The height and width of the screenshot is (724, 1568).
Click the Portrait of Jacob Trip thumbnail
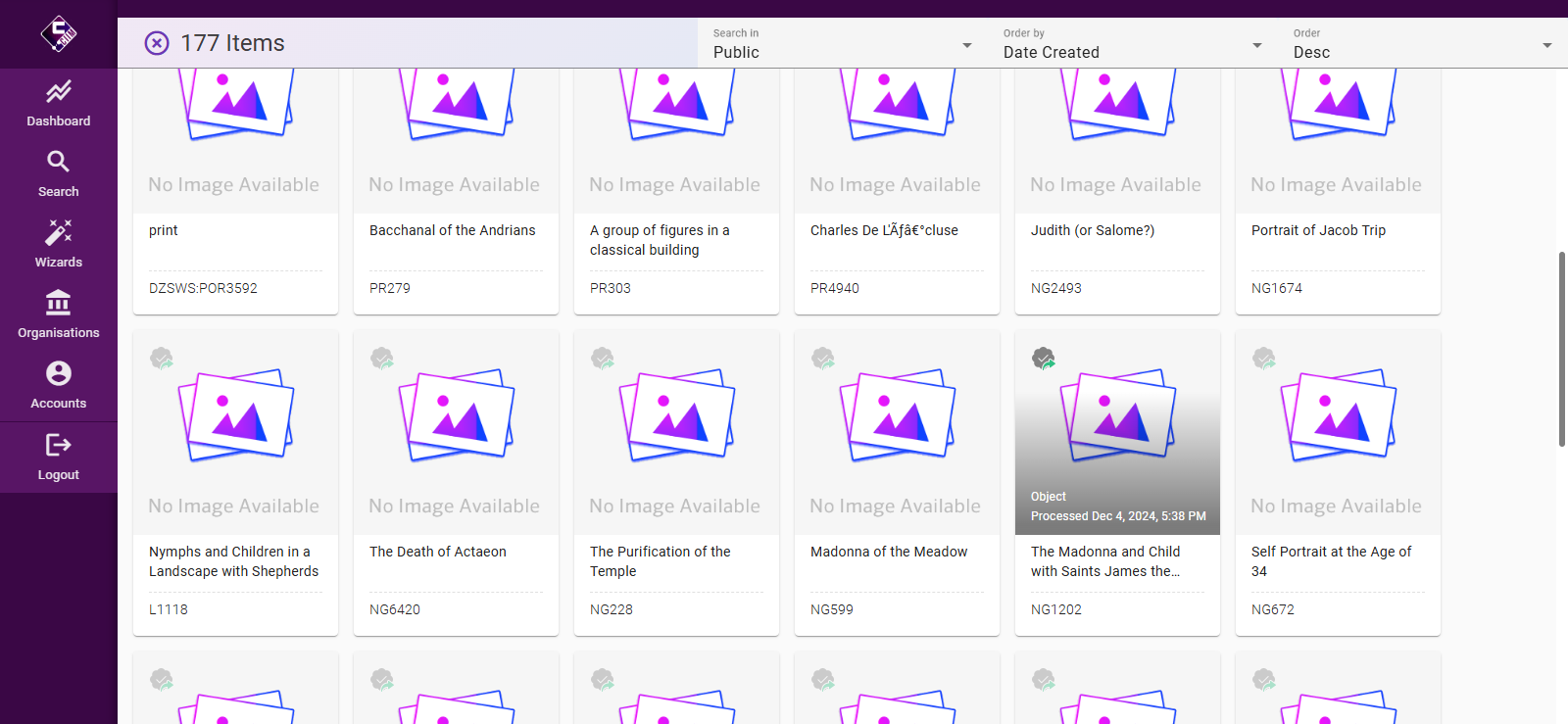tap(1338, 141)
